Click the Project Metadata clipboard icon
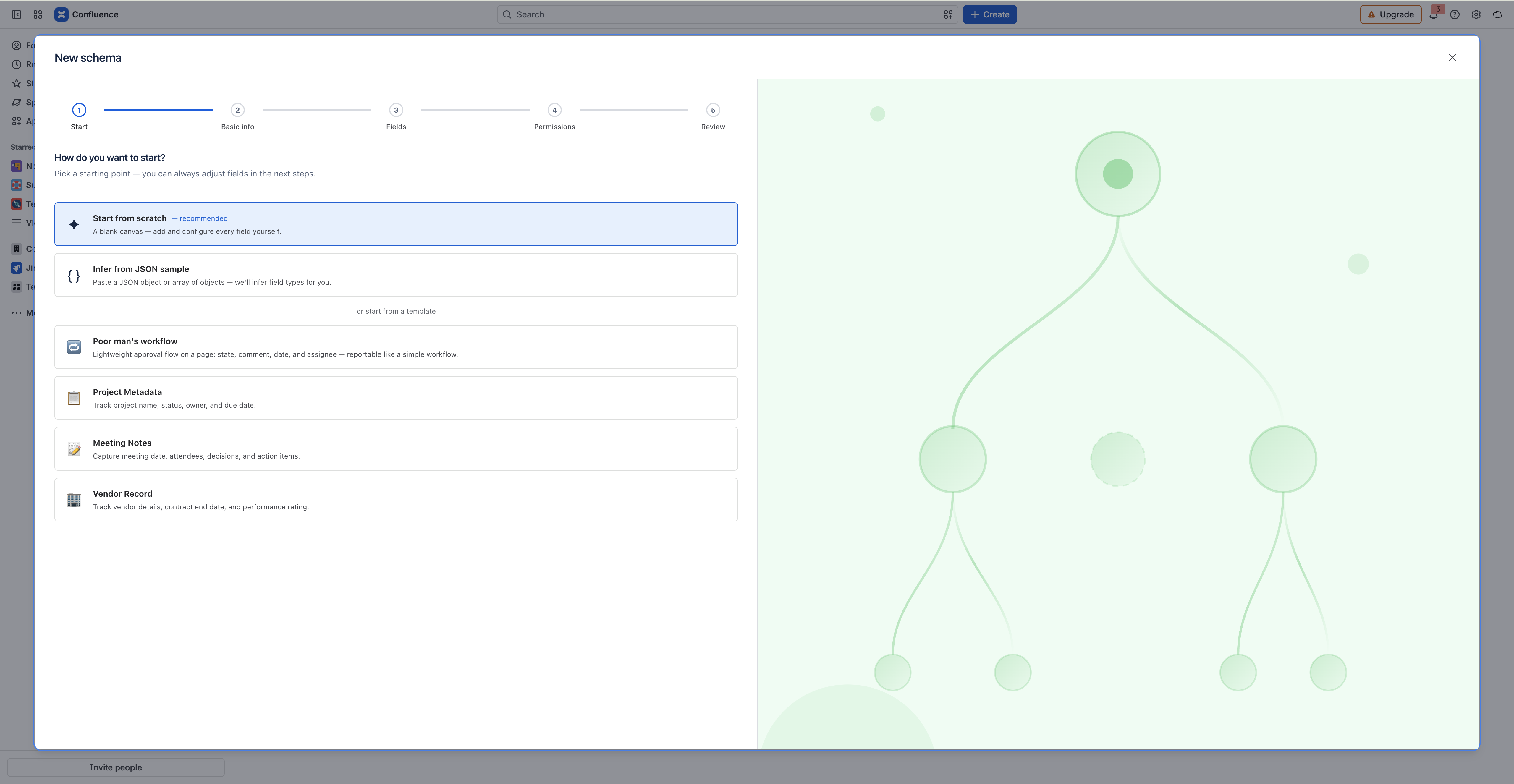Screen dimensions: 1514x784 coord(74,398)
